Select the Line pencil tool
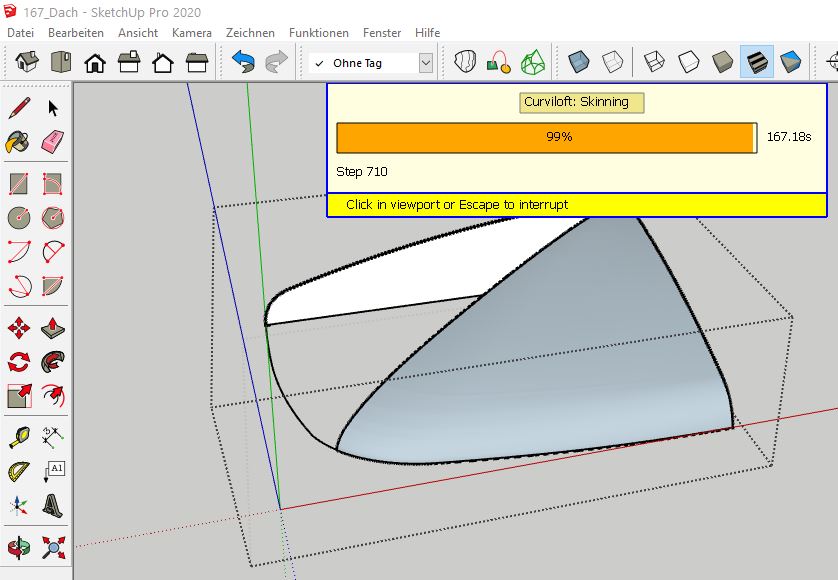Screen dimensions: 838x580 pos(19,108)
